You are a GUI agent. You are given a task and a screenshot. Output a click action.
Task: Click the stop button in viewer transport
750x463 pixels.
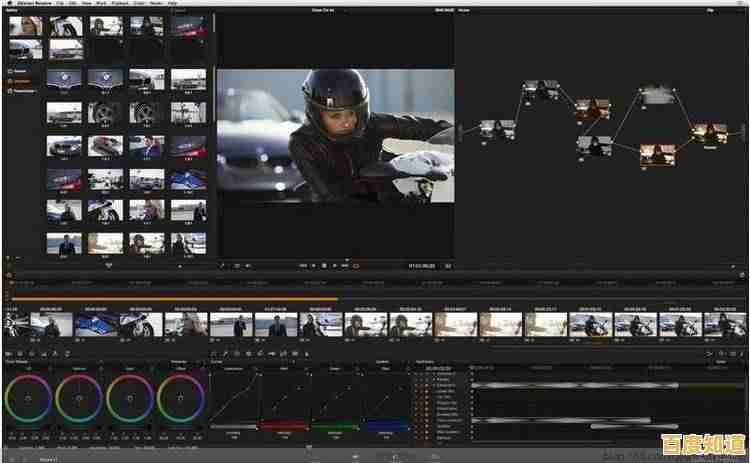point(322,266)
